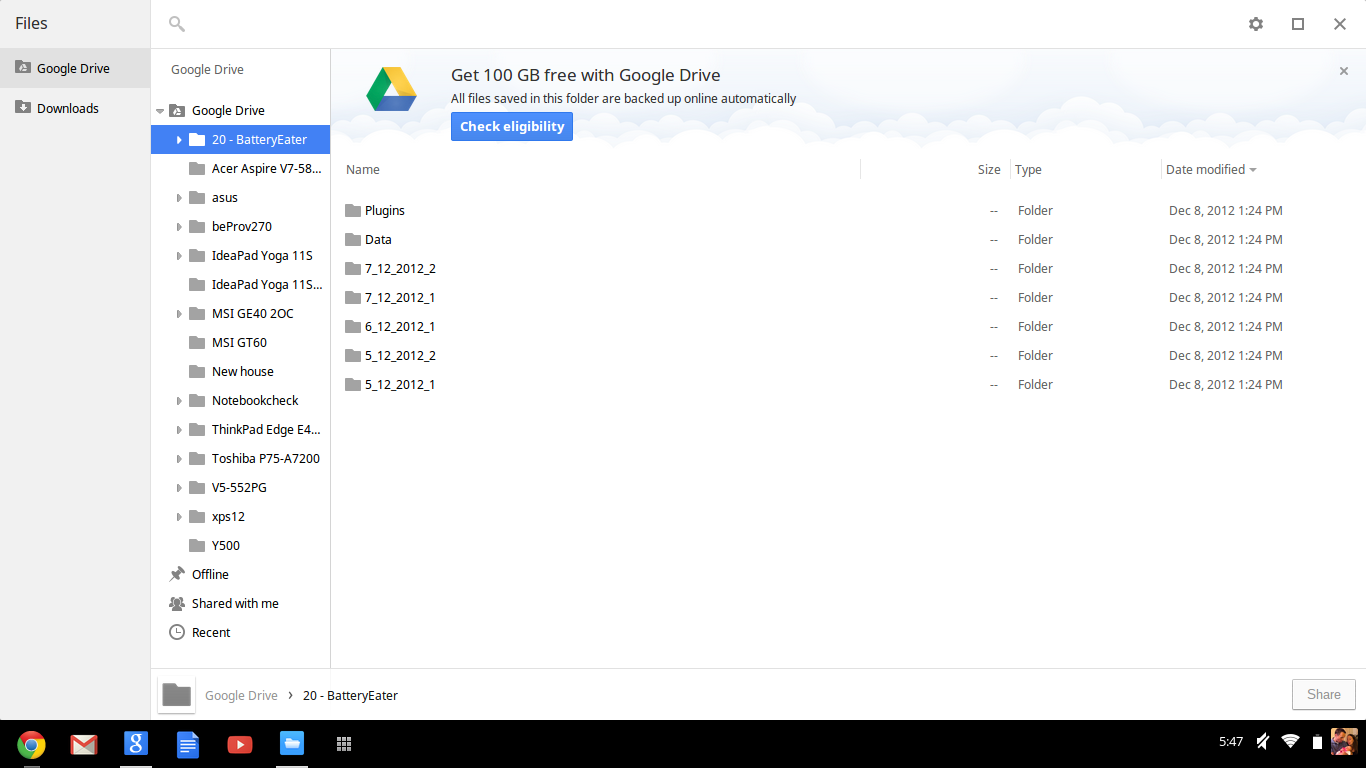The height and width of the screenshot is (768, 1366).
Task: Expand the asus folder in tree
Action: point(179,198)
